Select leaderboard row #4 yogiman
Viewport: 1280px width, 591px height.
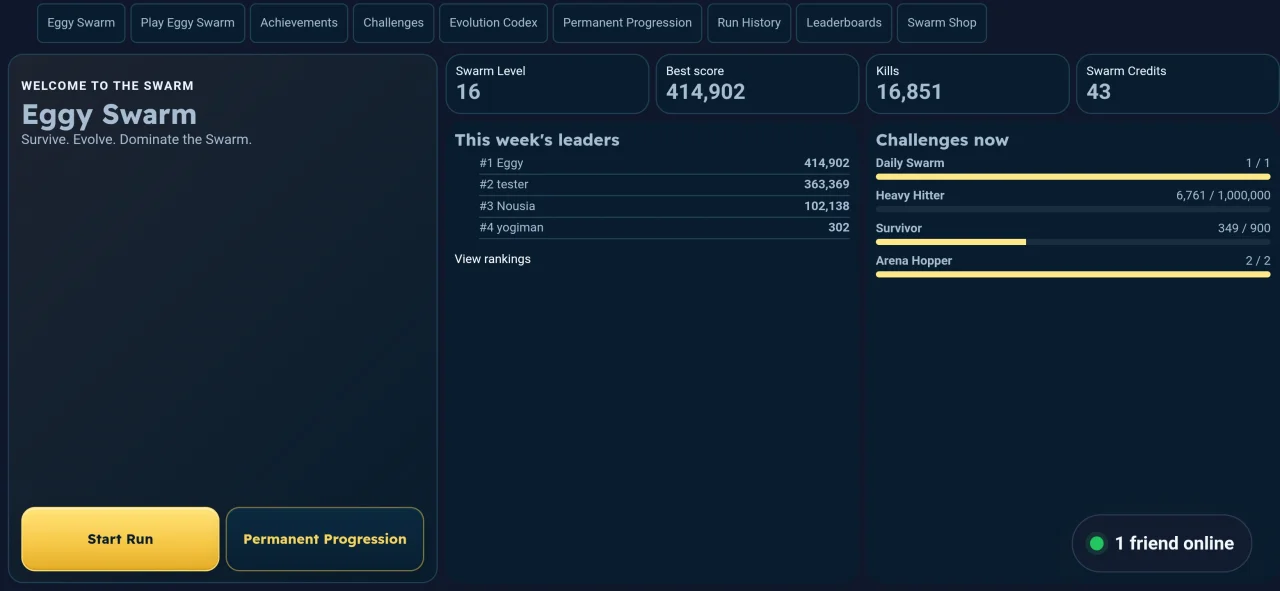[664, 228]
